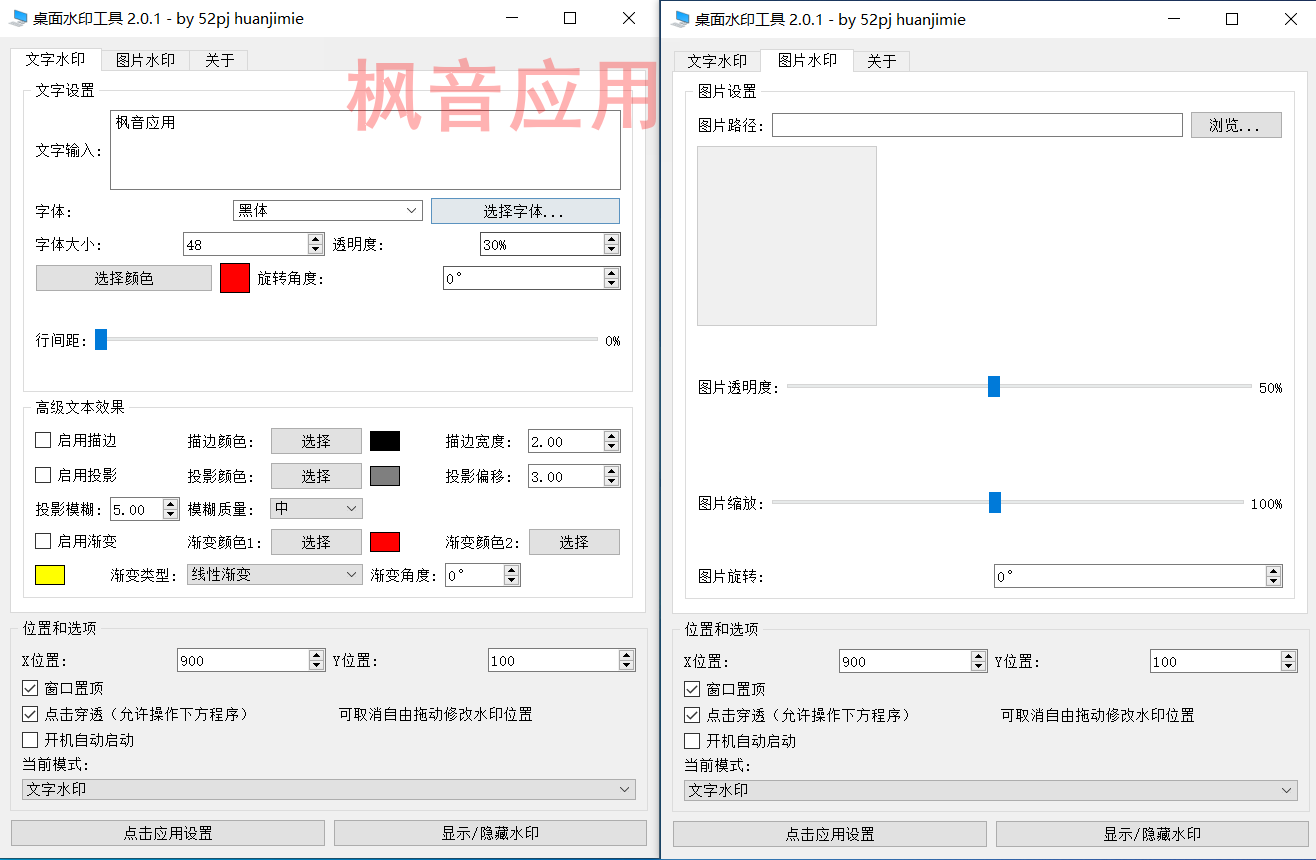Open 渐变类型 dropdown showing 线性渐变
Screen dimensions: 1316x860
click(x=275, y=575)
